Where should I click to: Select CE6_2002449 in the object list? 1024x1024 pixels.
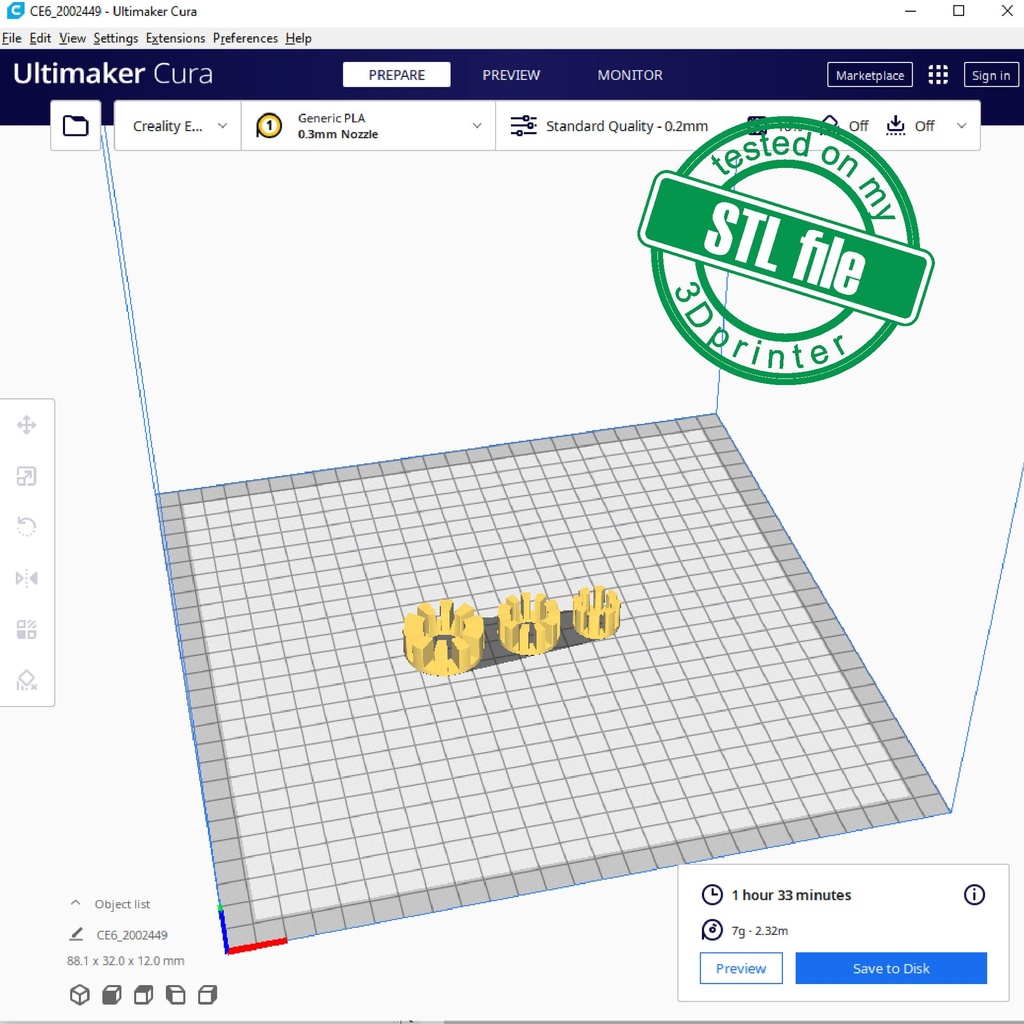tap(132, 935)
